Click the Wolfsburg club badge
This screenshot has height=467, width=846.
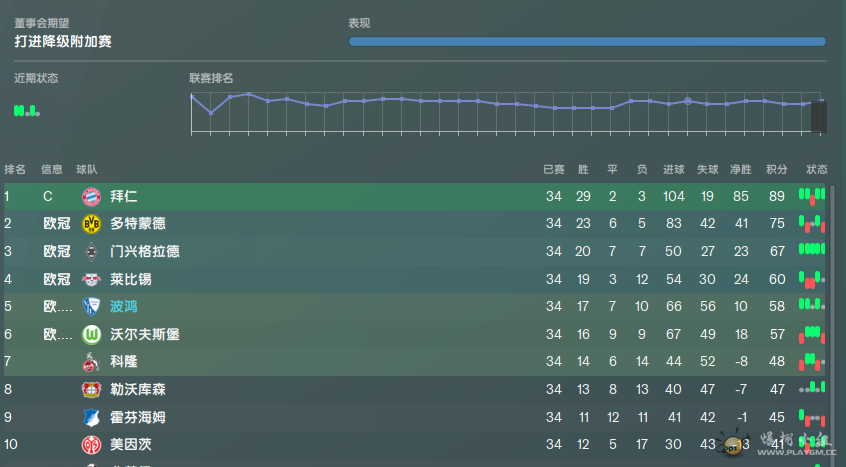92,334
